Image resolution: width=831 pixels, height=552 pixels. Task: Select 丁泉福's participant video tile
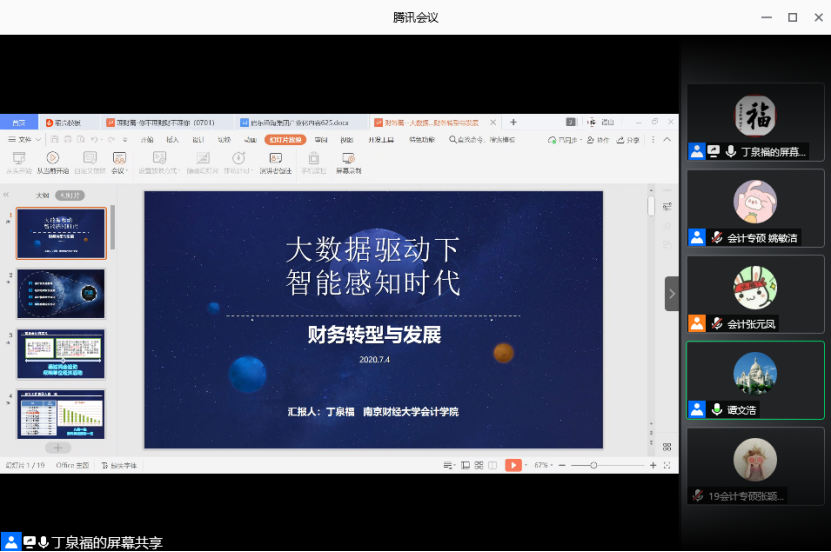(755, 122)
